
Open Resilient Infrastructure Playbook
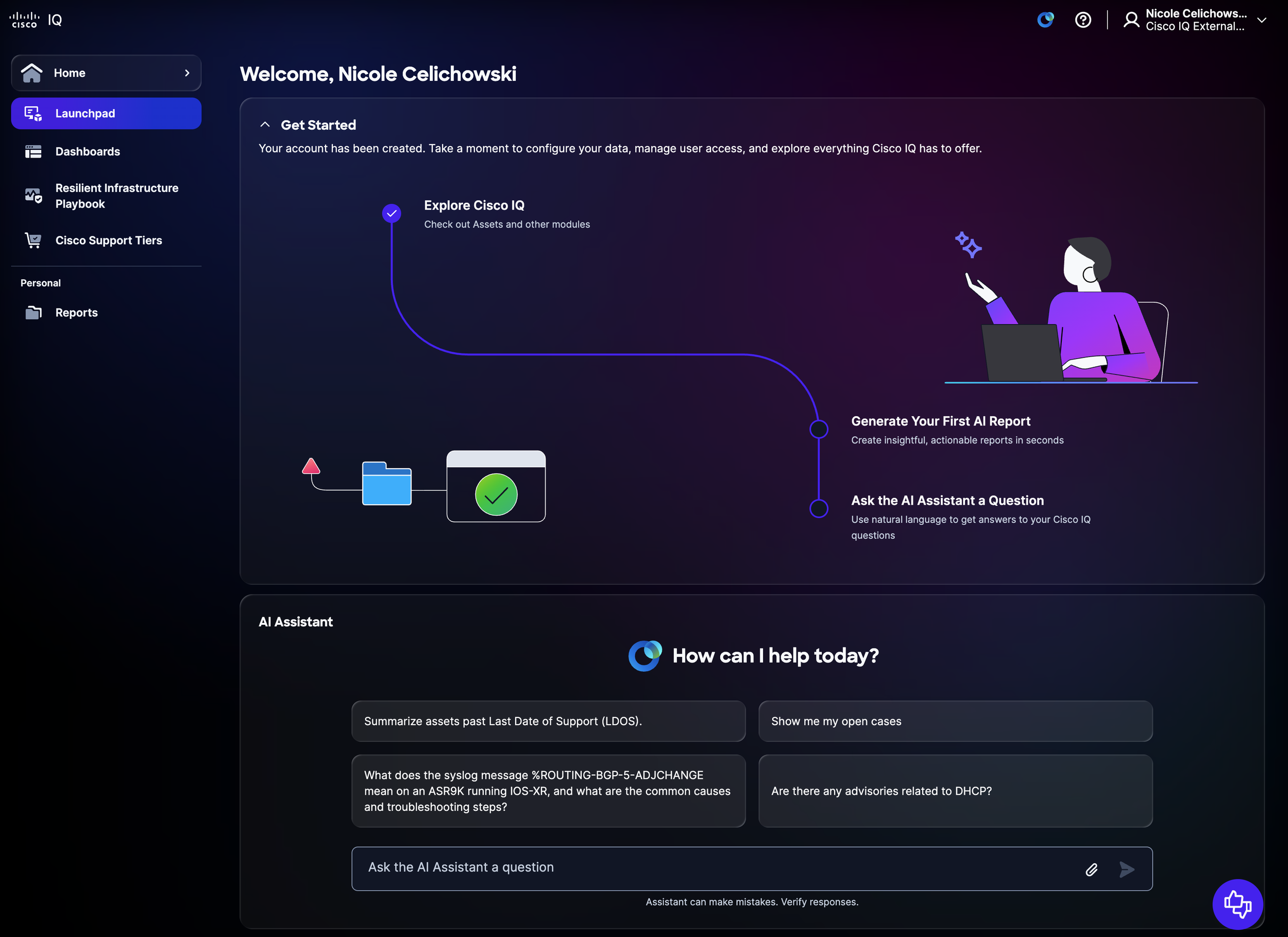(106, 196)
